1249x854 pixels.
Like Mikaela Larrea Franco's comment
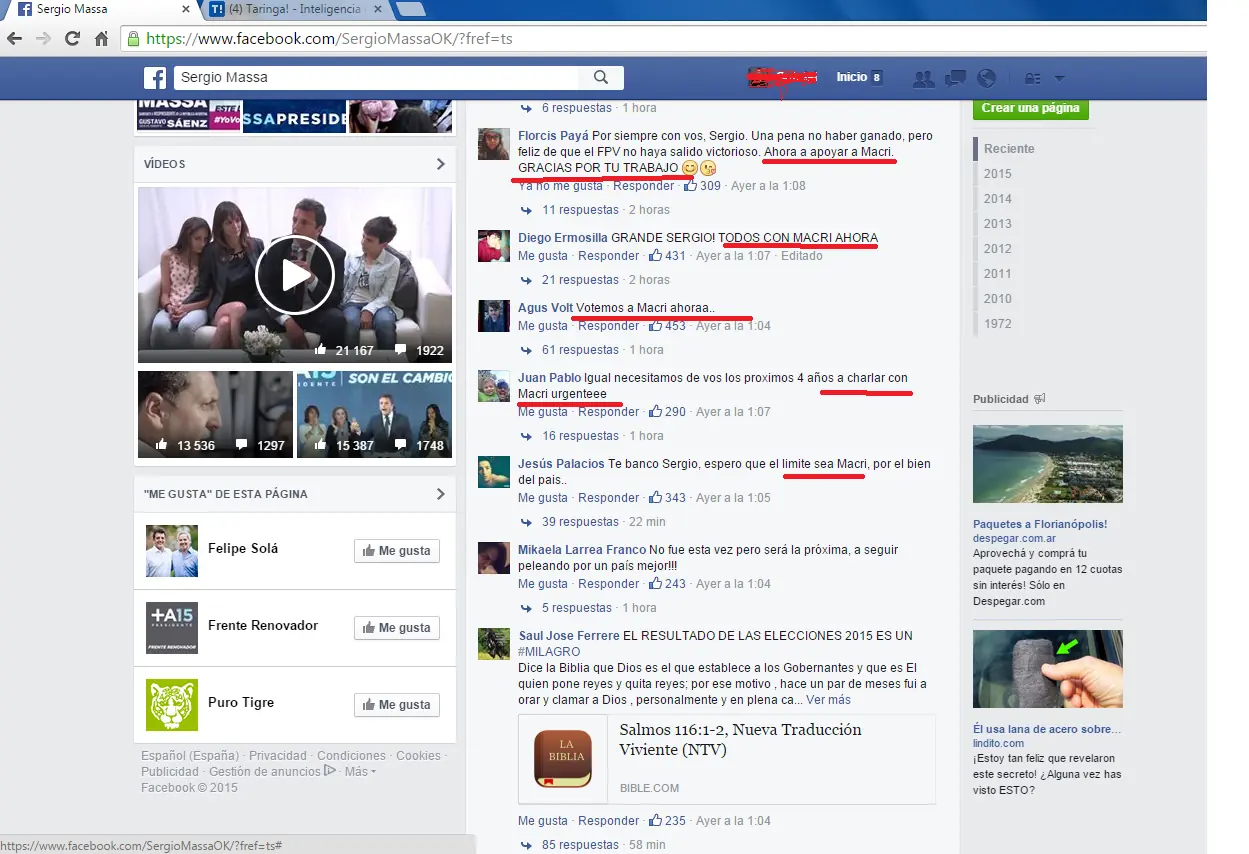point(543,584)
